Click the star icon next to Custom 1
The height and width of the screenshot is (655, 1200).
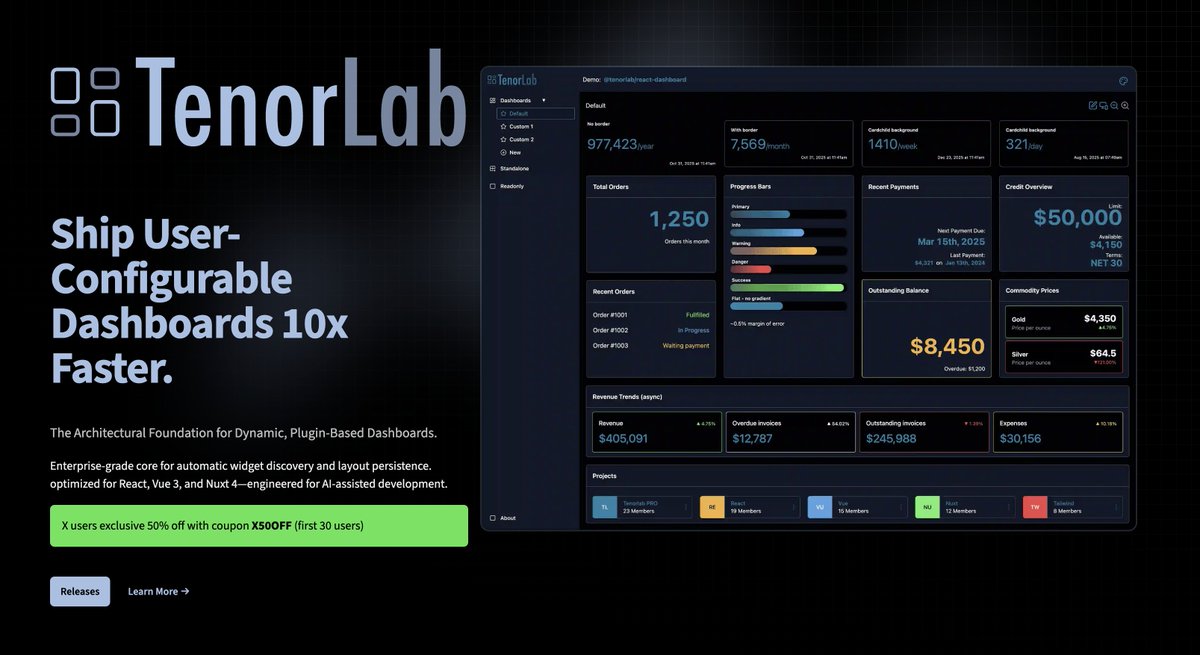(503, 127)
